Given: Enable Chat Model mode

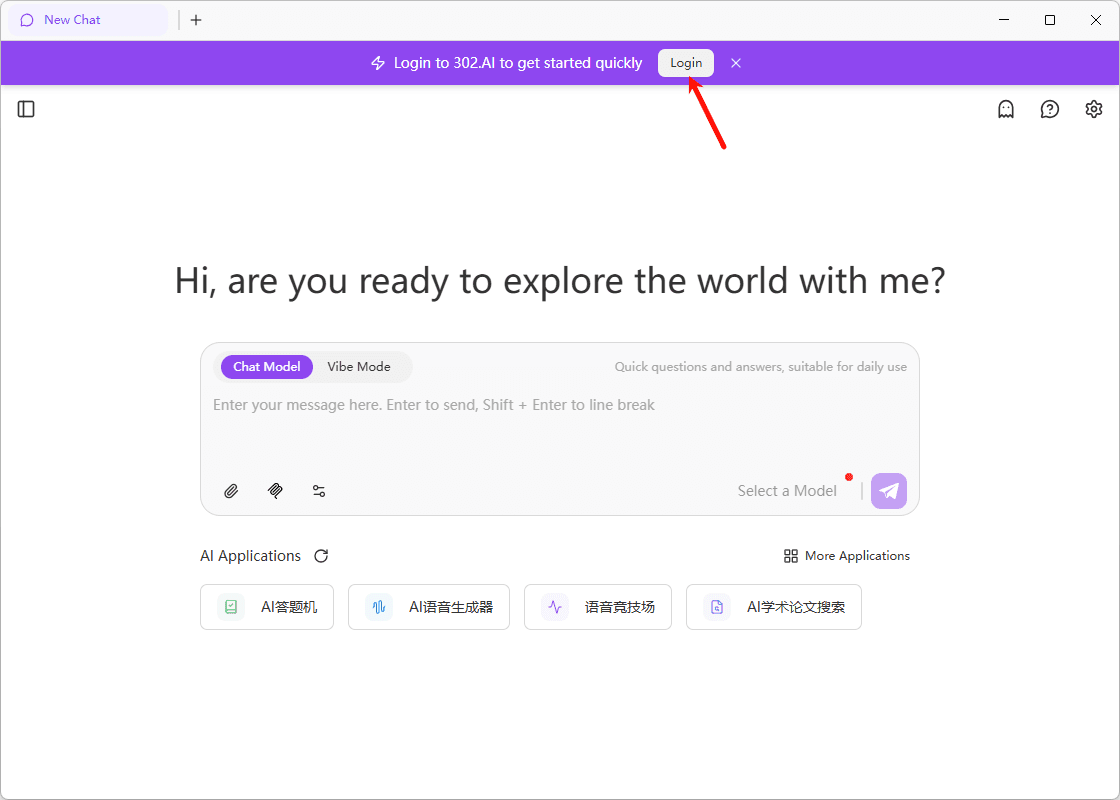Looking at the screenshot, I should point(266,367).
